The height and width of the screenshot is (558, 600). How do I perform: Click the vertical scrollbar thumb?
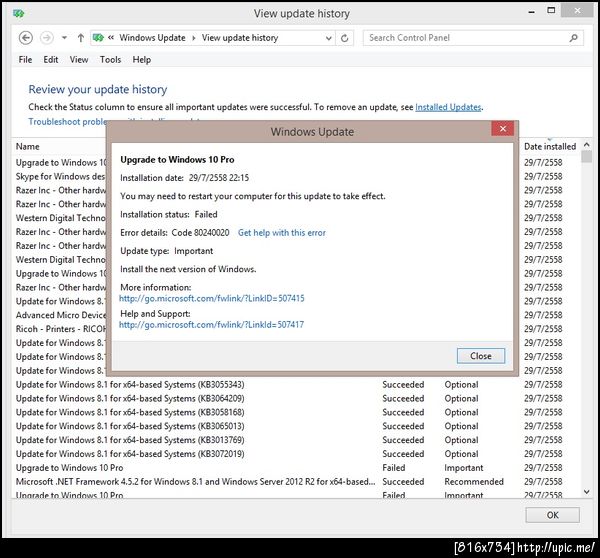[x=586, y=157]
